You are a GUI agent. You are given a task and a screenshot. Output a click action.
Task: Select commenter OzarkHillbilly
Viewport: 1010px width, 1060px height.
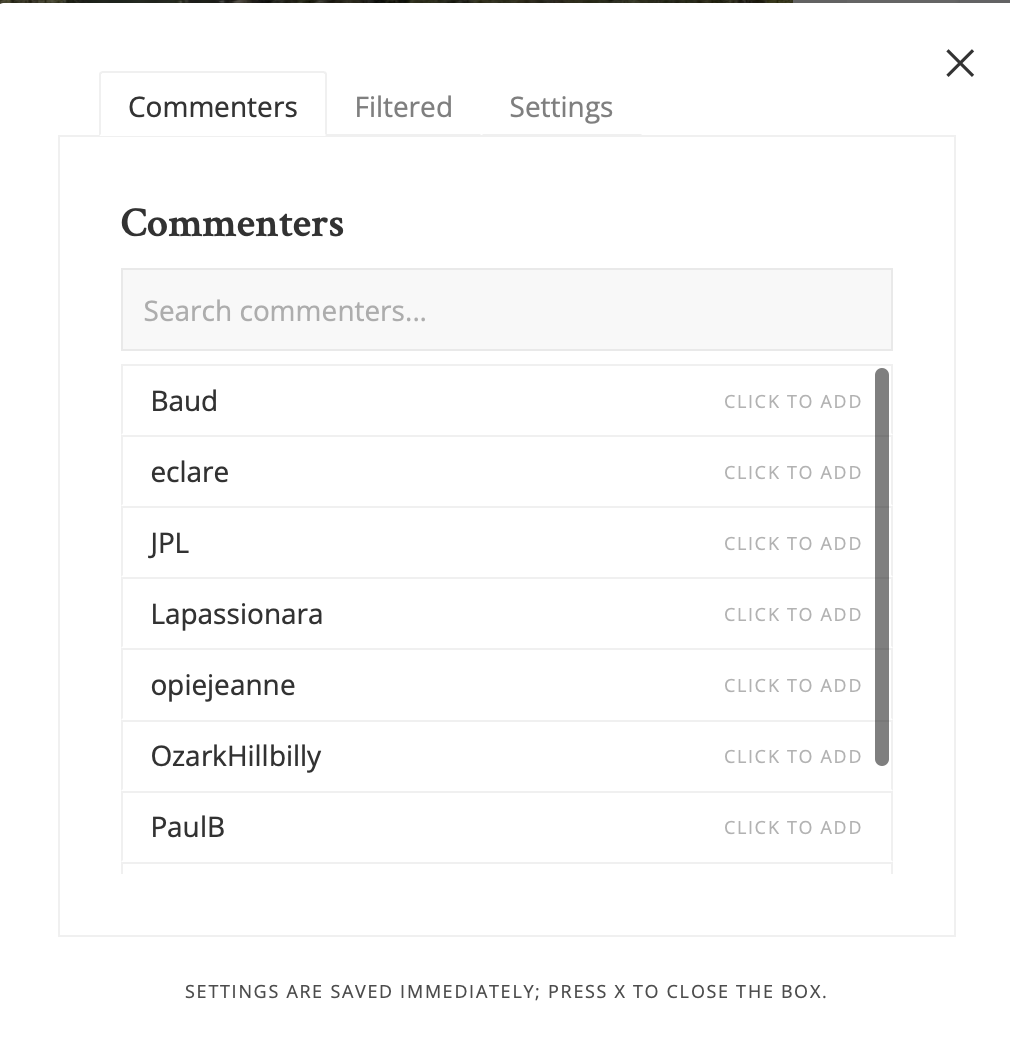[x=236, y=756]
